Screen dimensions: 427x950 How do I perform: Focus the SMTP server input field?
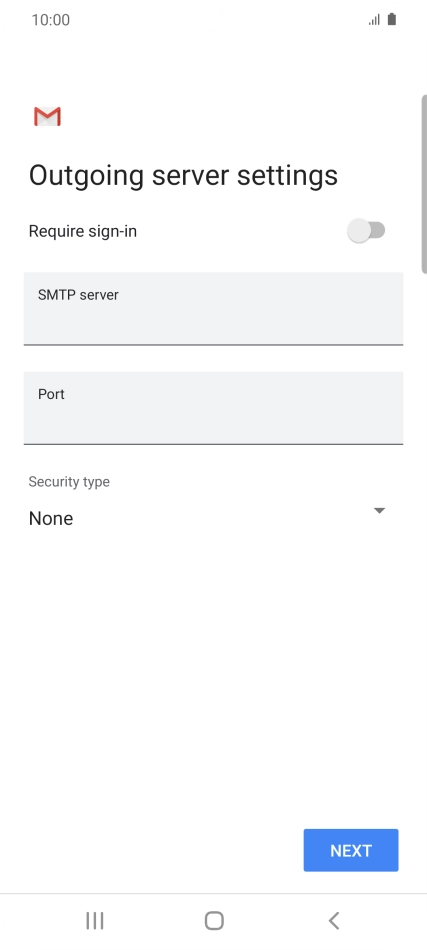213,309
